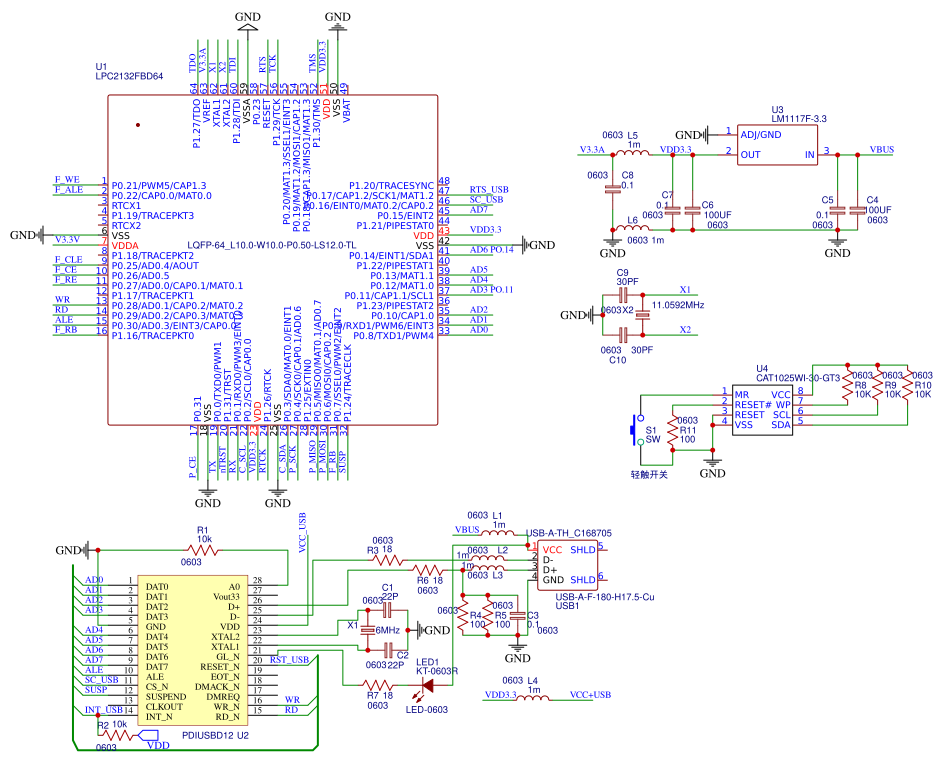943x763 pixels.
Task: Click the V3.3A net label near L5
Action: pyautogui.click(x=592, y=149)
